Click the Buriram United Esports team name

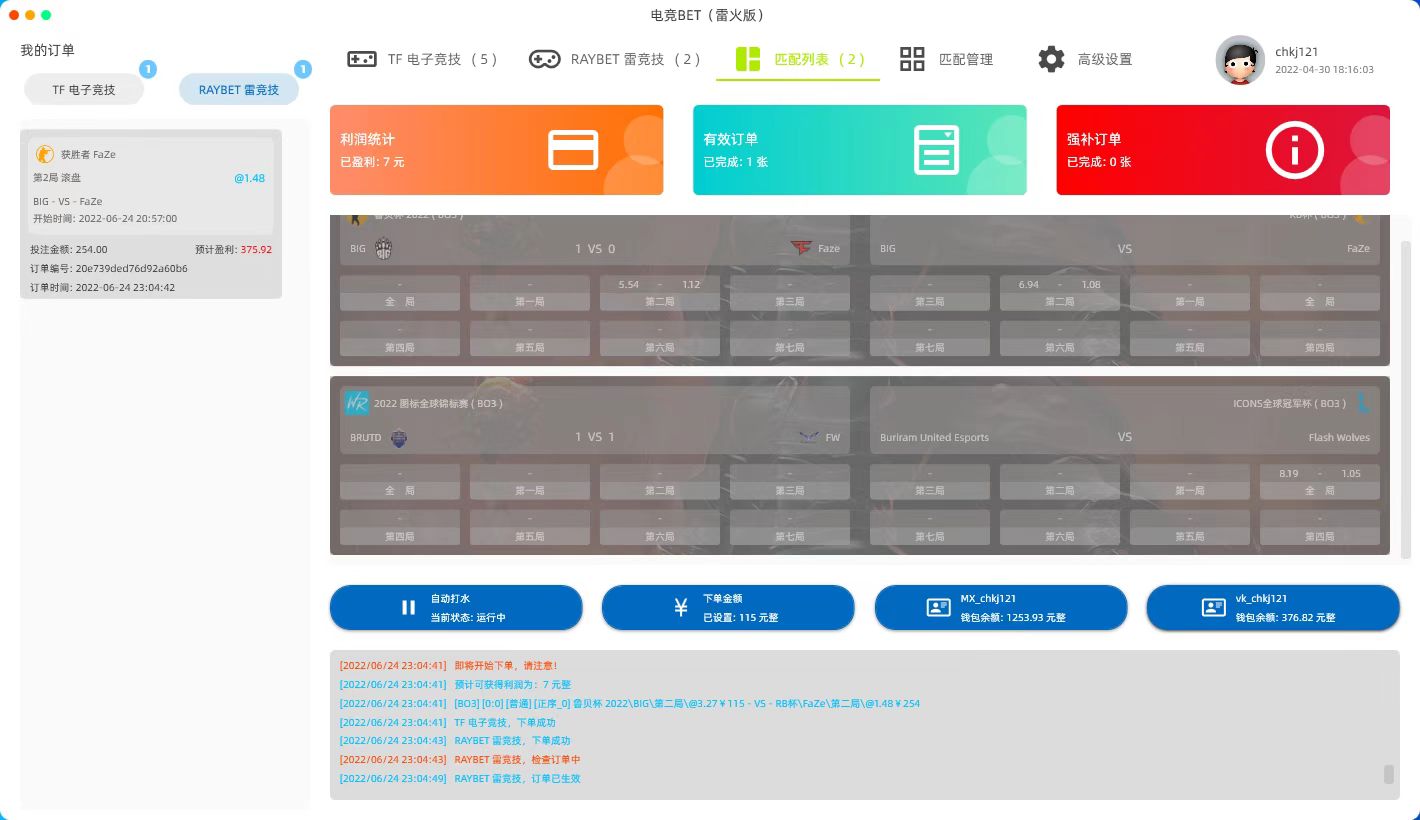(934, 438)
